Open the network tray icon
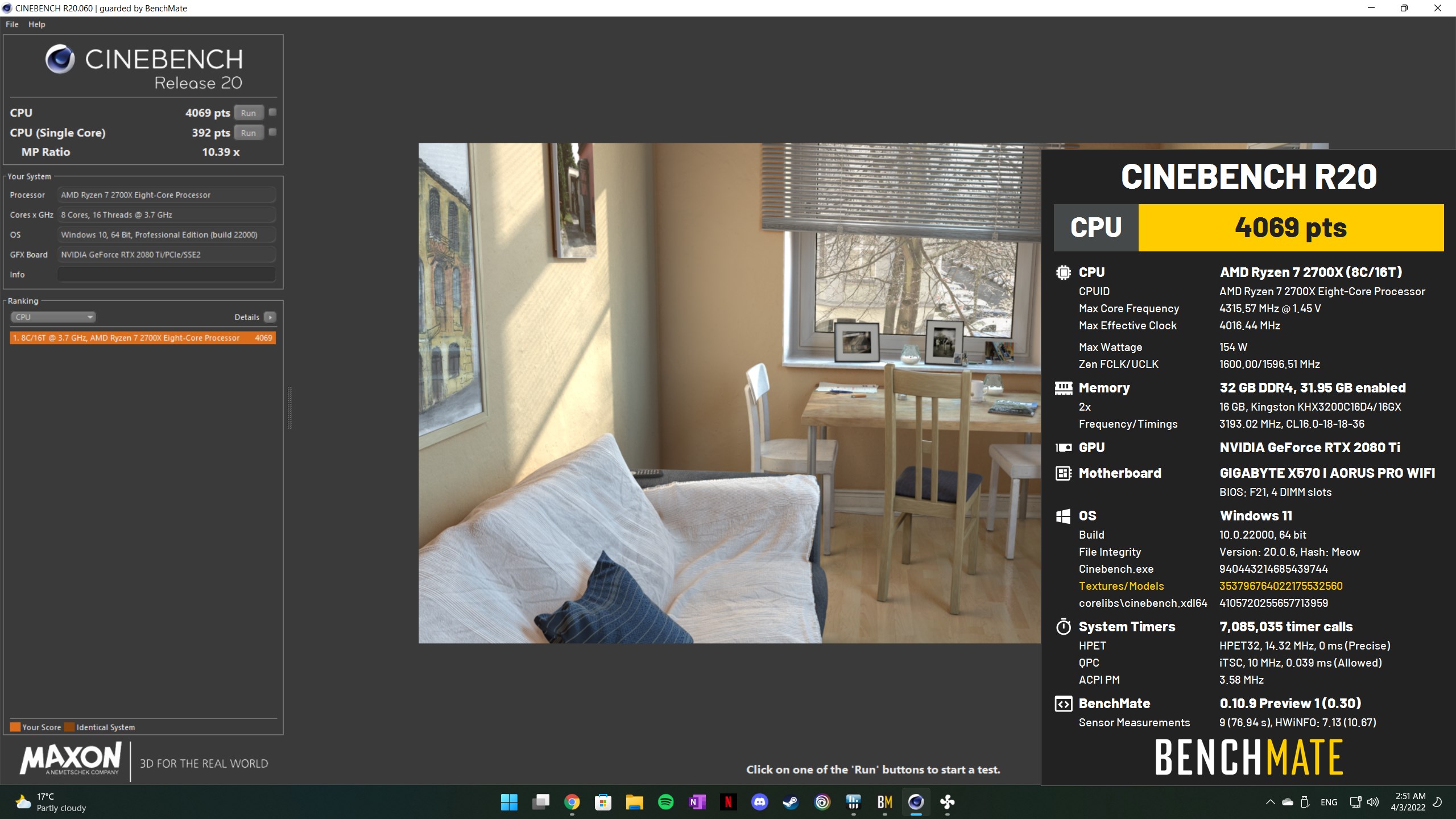Screen dimensions: 1456x819 click(1355, 802)
